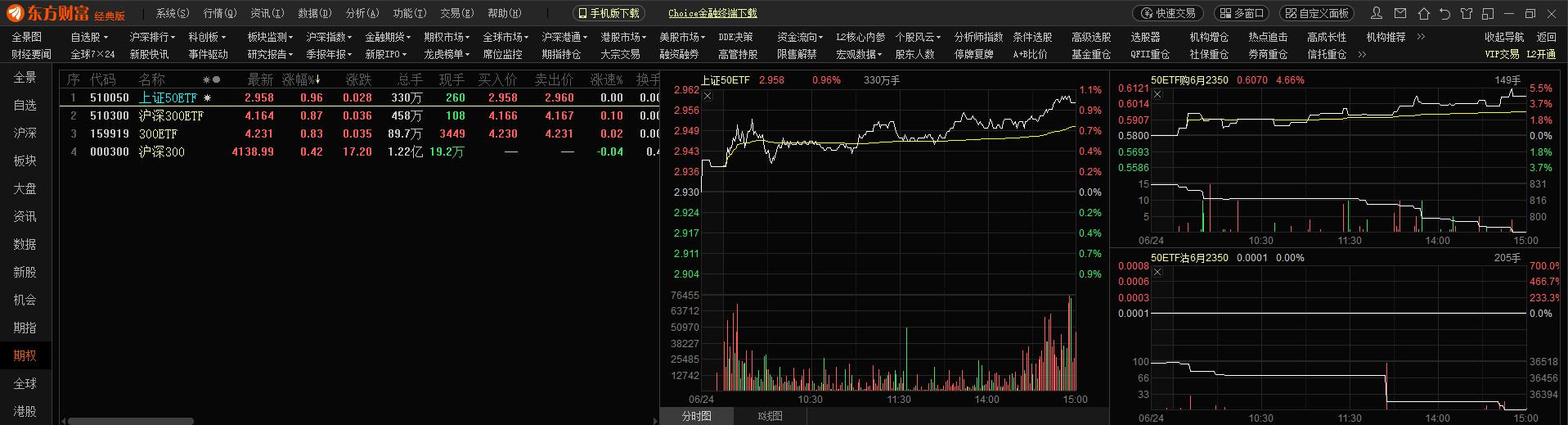Click the 返回 link
The height and width of the screenshot is (425, 1568).
[1546, 37]
